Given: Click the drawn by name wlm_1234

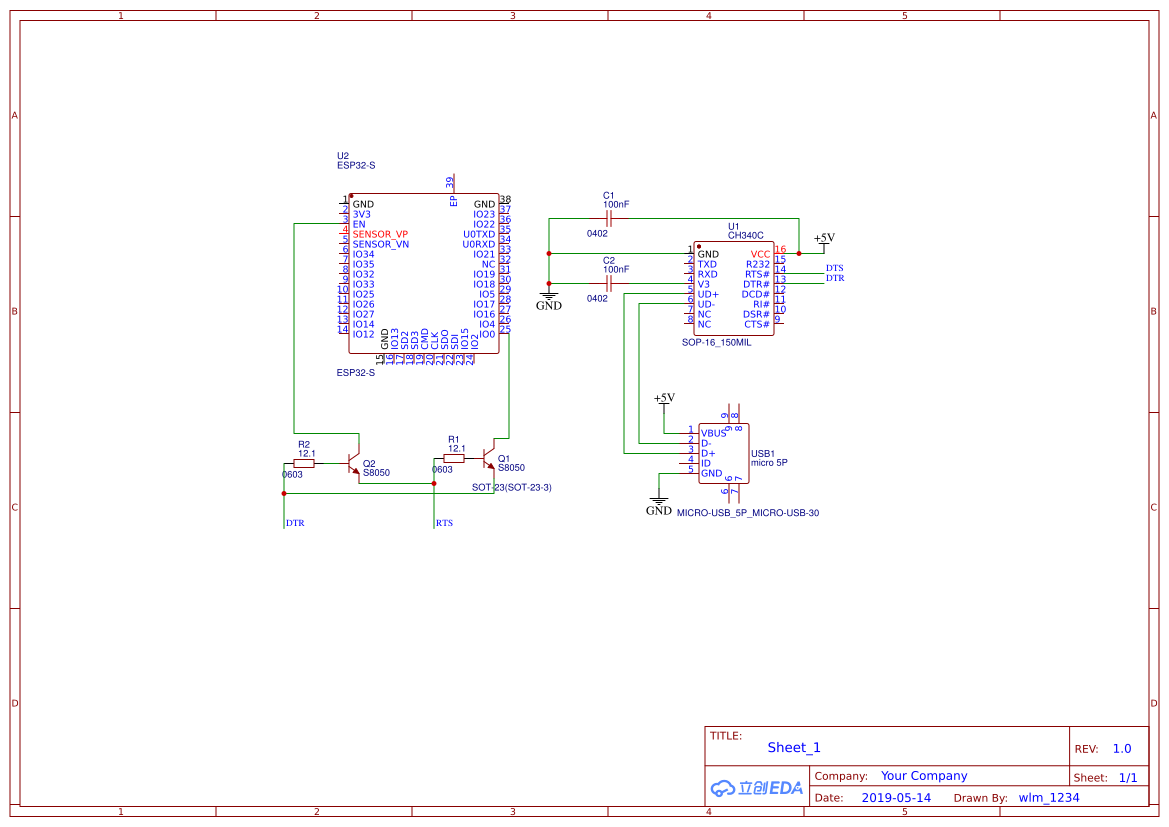Looking at the screenshot, I should click(x=1049, y=797).
